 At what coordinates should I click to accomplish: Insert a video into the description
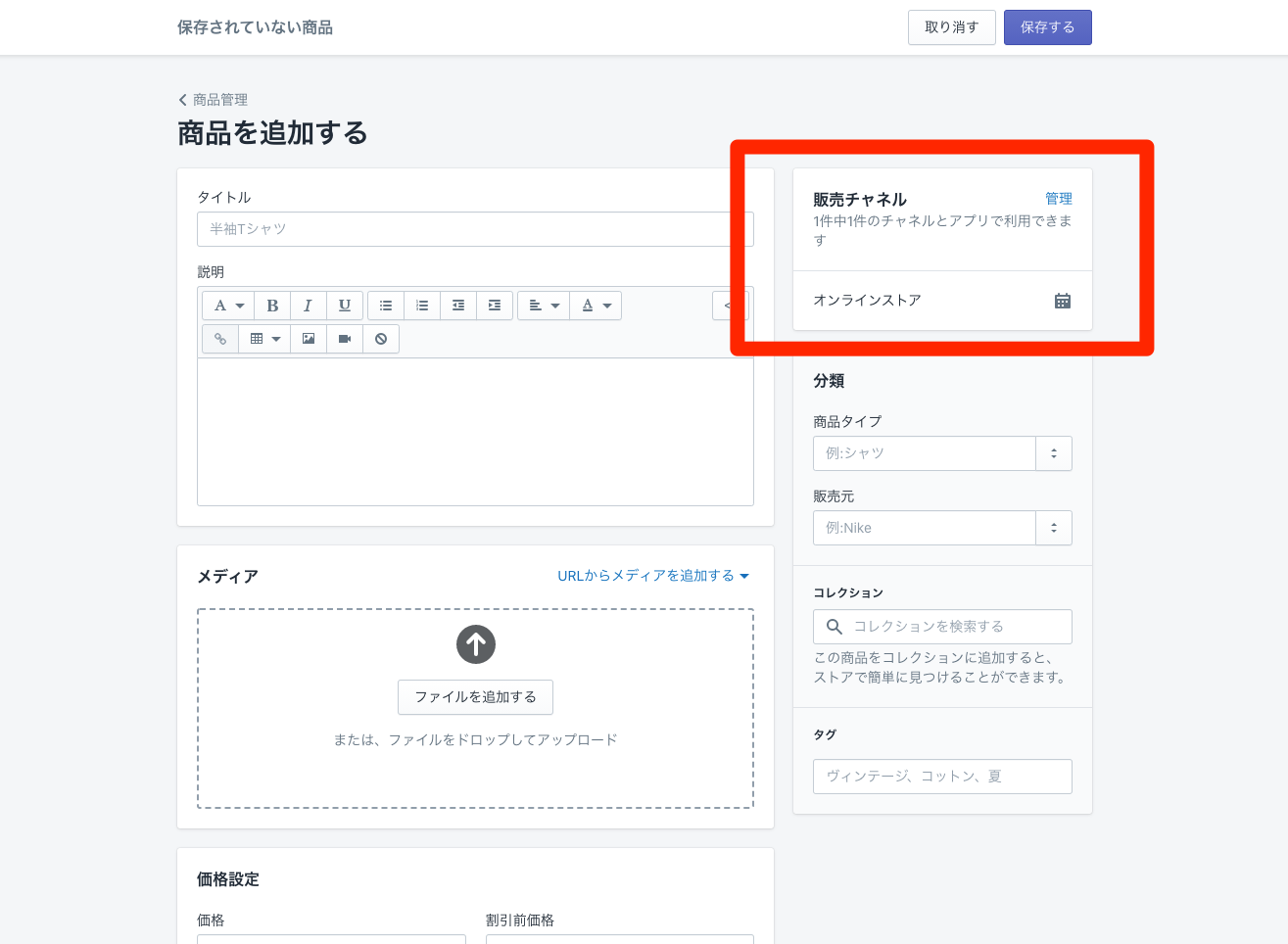point(344,338)
